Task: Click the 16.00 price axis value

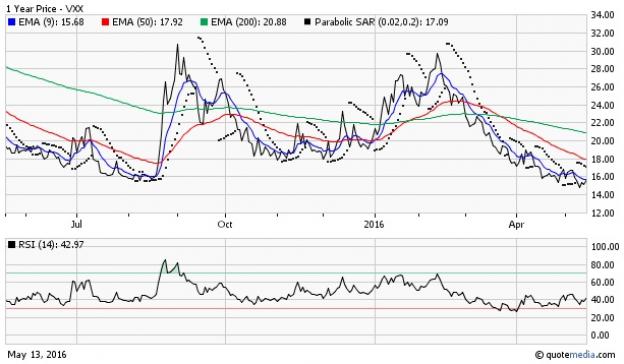Action: point(602,177)
